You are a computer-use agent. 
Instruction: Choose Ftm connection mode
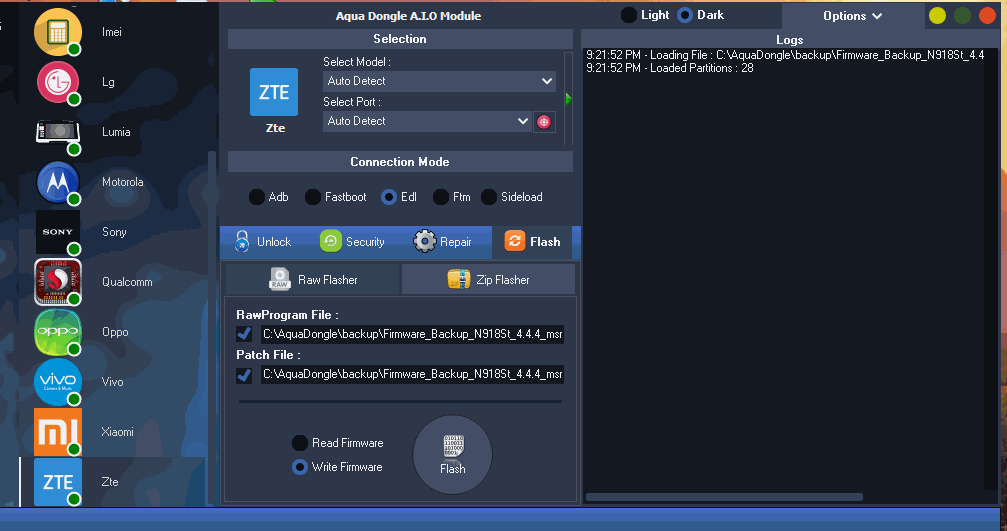coord(441,197)
